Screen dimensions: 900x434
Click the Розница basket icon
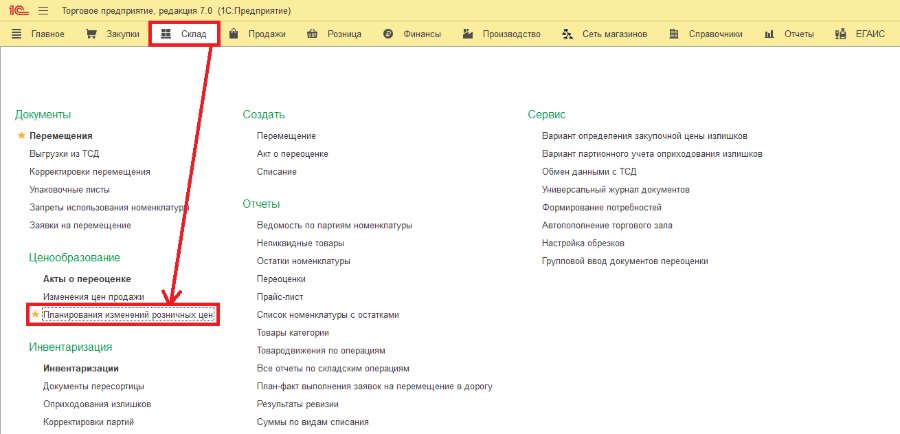pos(312,34)
